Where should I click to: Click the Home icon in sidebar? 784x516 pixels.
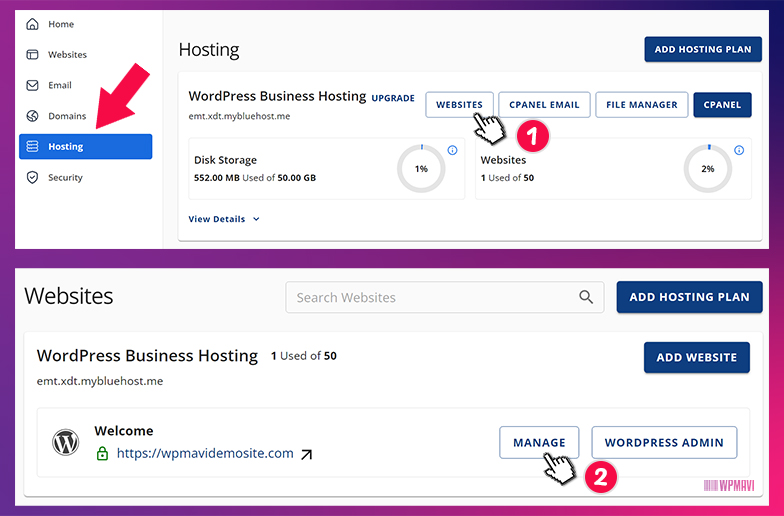tap(32, 24)
